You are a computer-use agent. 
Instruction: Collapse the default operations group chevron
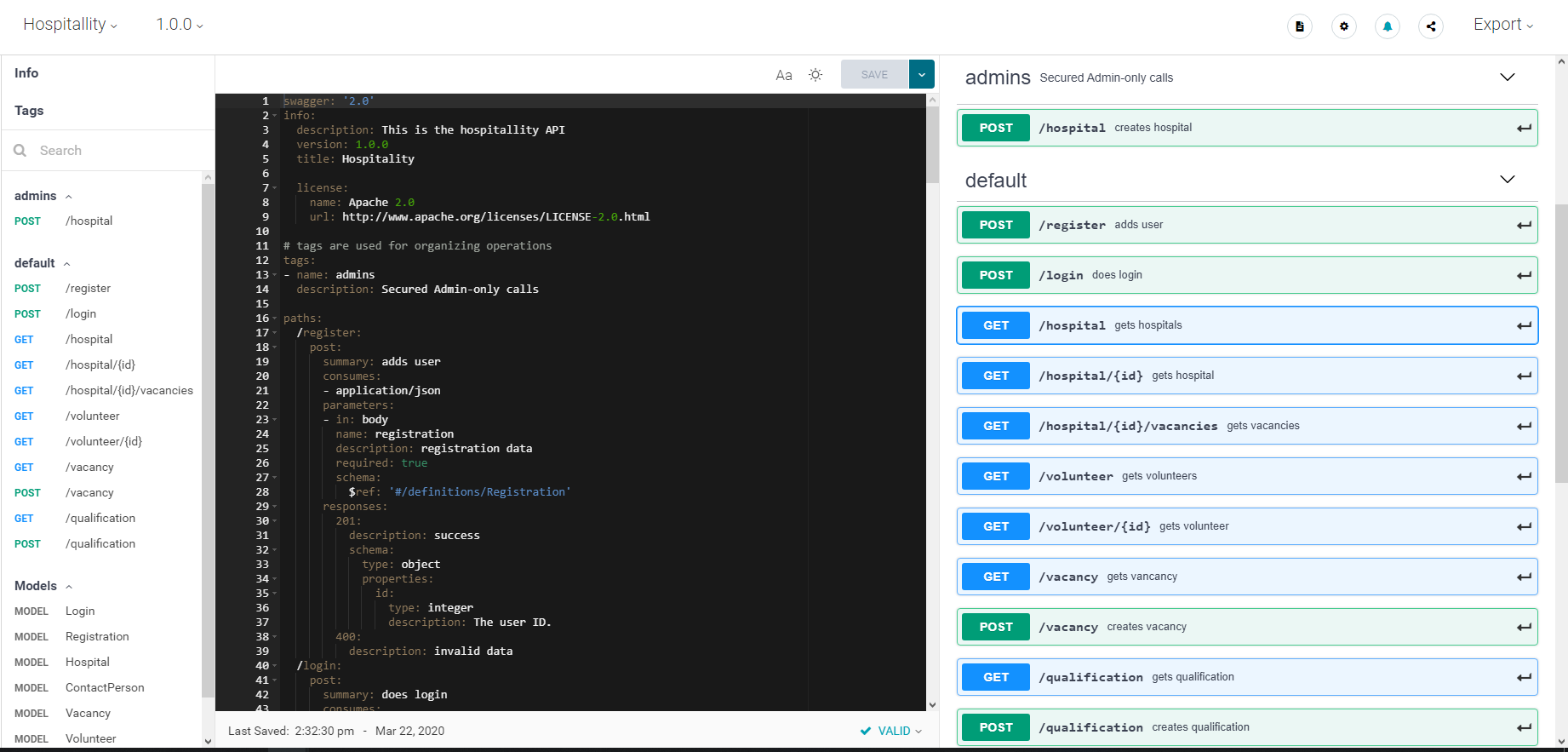pos(1507,180)
